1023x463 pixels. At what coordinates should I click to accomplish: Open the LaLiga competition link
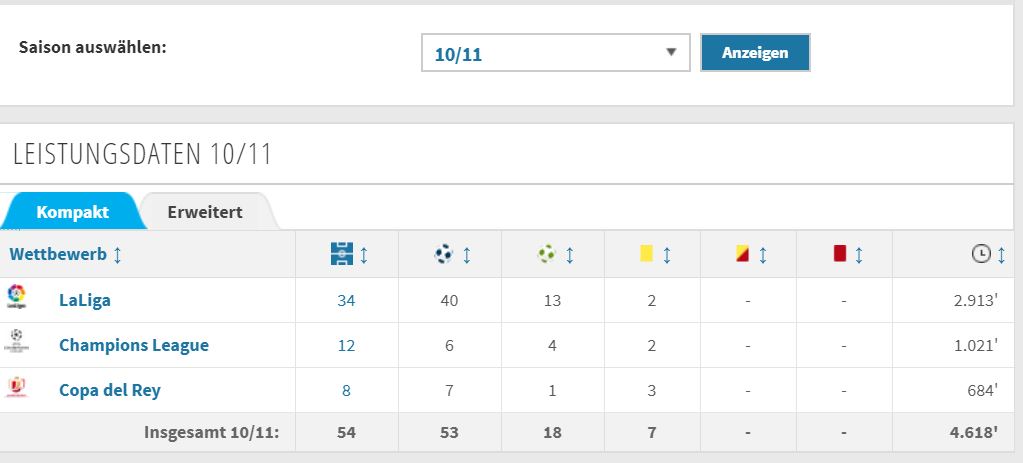tap(85, 301)
